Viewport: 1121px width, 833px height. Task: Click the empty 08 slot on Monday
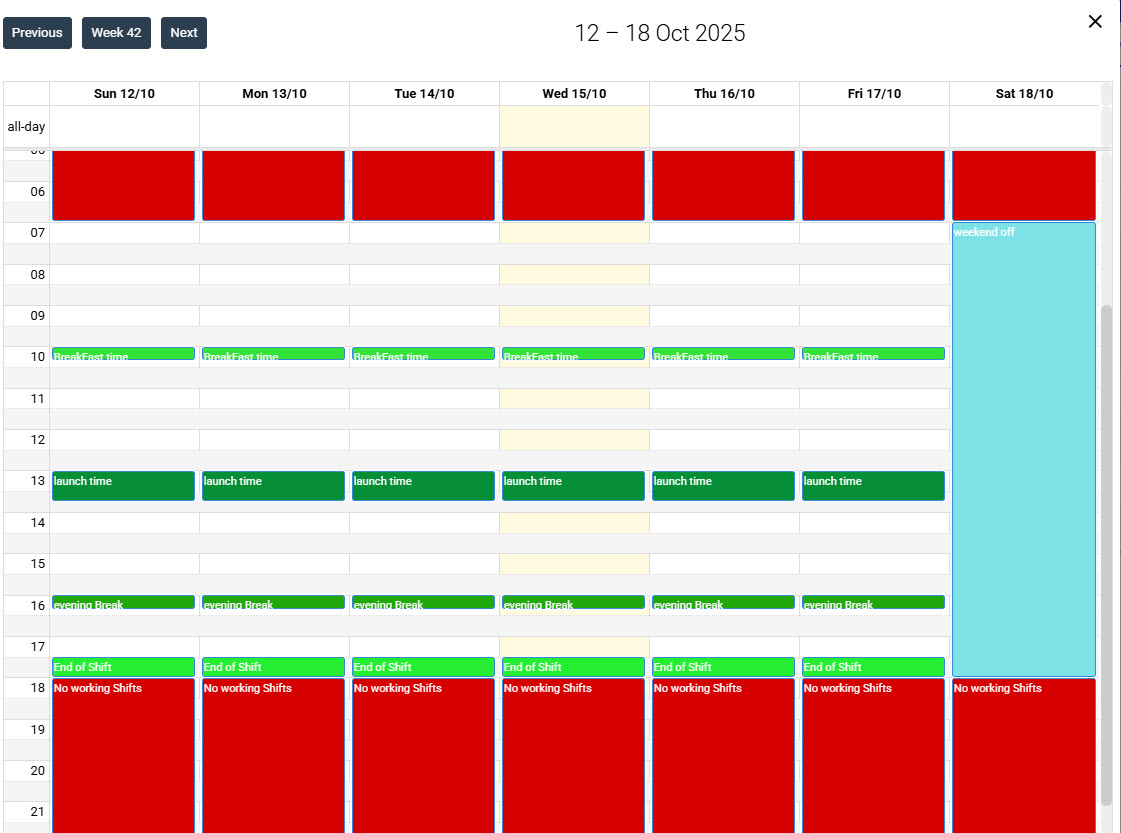[275, 275]
